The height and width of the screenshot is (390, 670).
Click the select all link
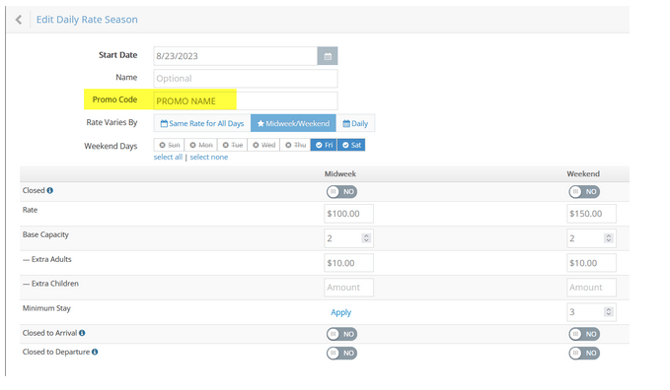[168, 157]
